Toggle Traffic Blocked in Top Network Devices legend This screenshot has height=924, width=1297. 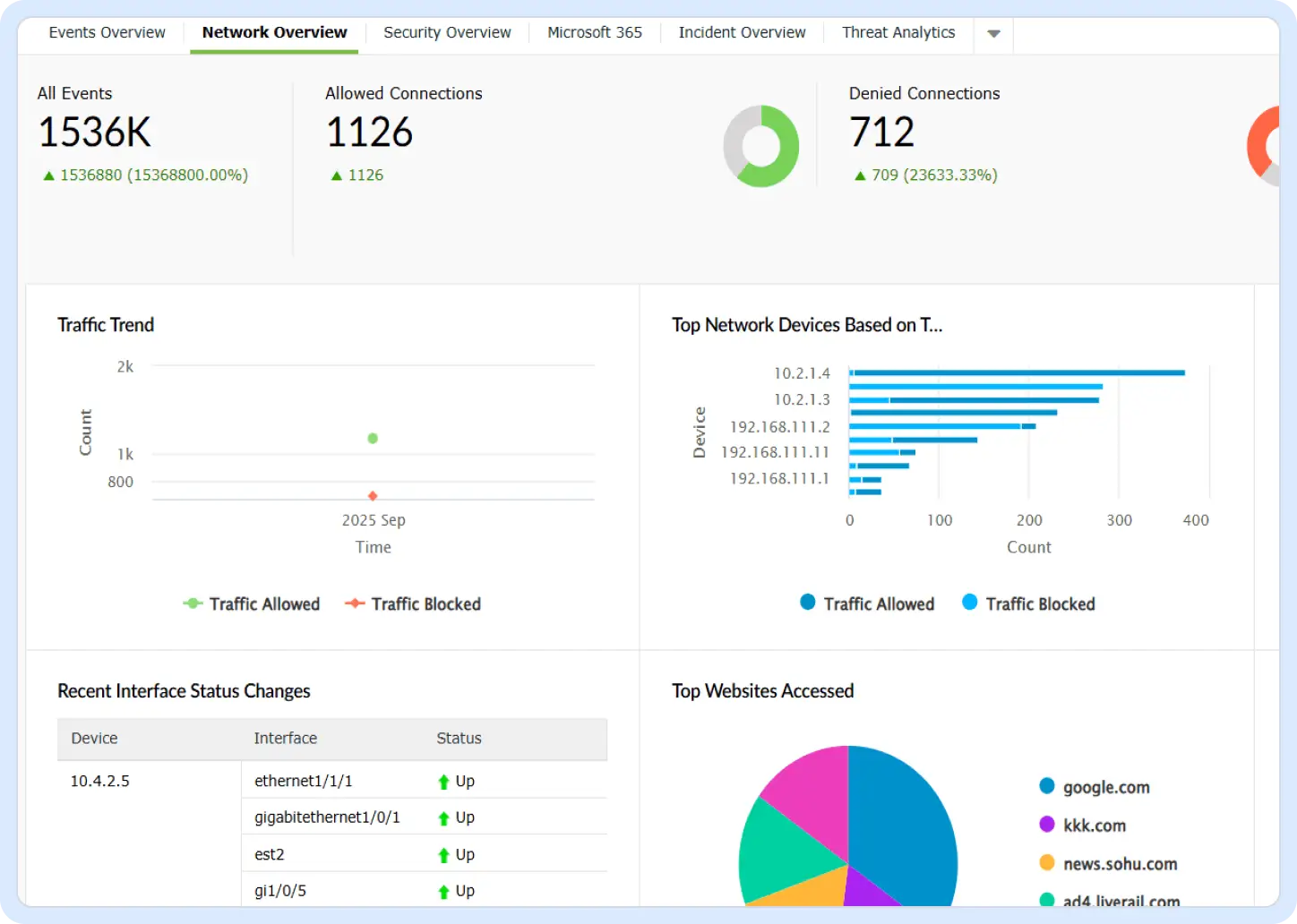tap(1028, 604)
